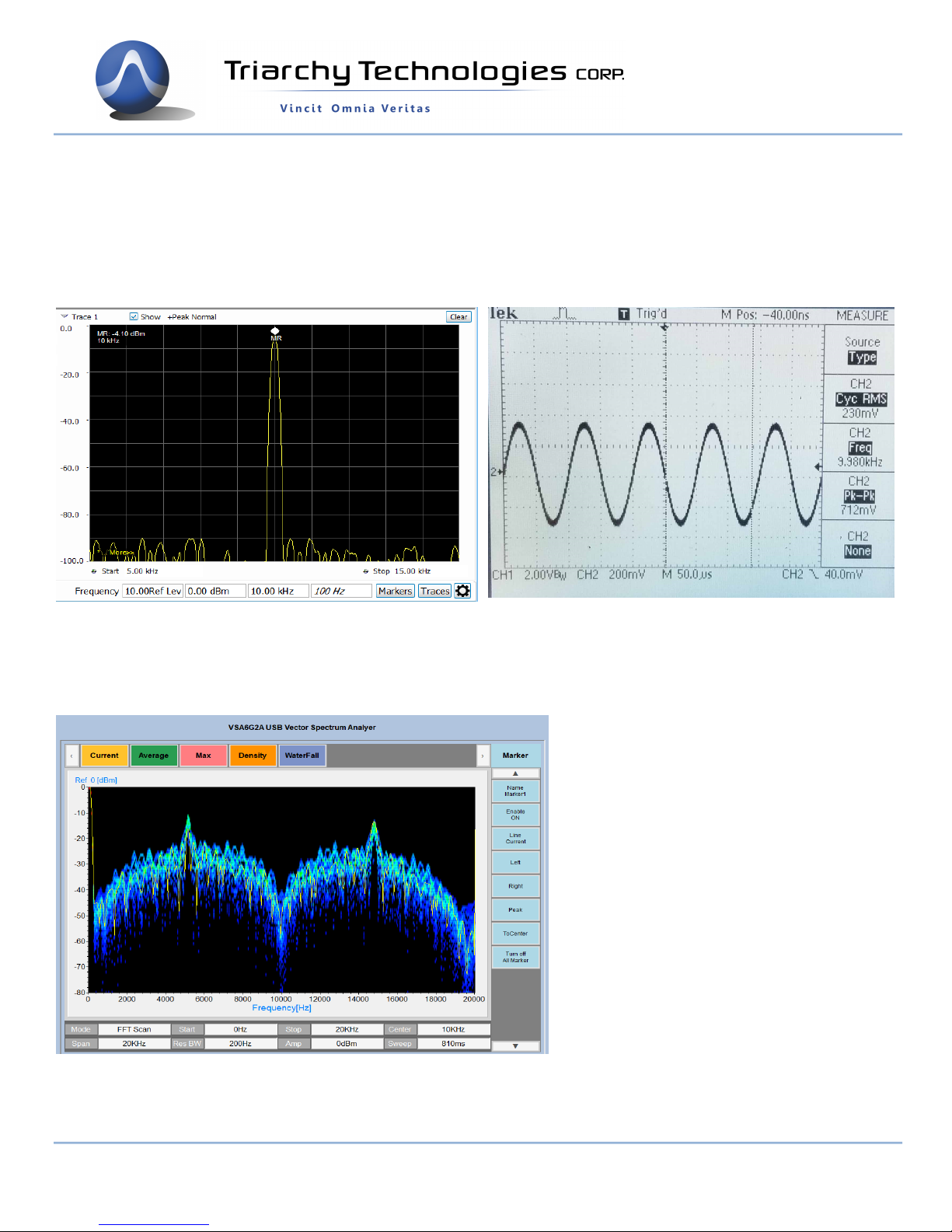The image size is (952, 1232).
Task: Select the Density trace tab
Action: click(253, 756)
